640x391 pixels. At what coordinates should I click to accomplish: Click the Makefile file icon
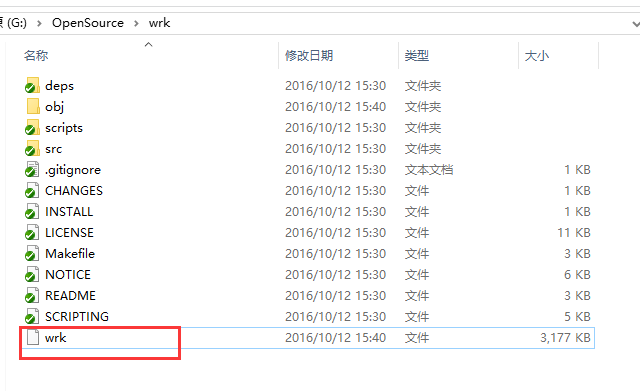pos(32,253)
